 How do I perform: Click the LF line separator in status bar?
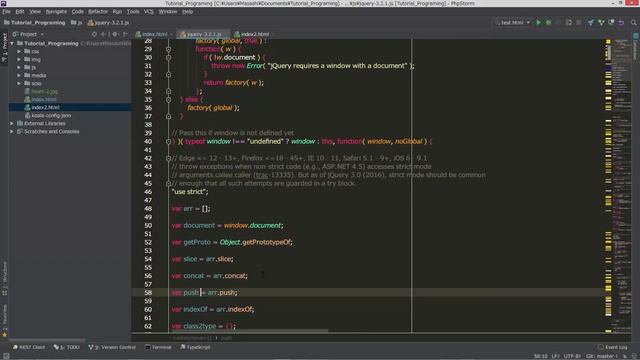[x=556, y=356]
